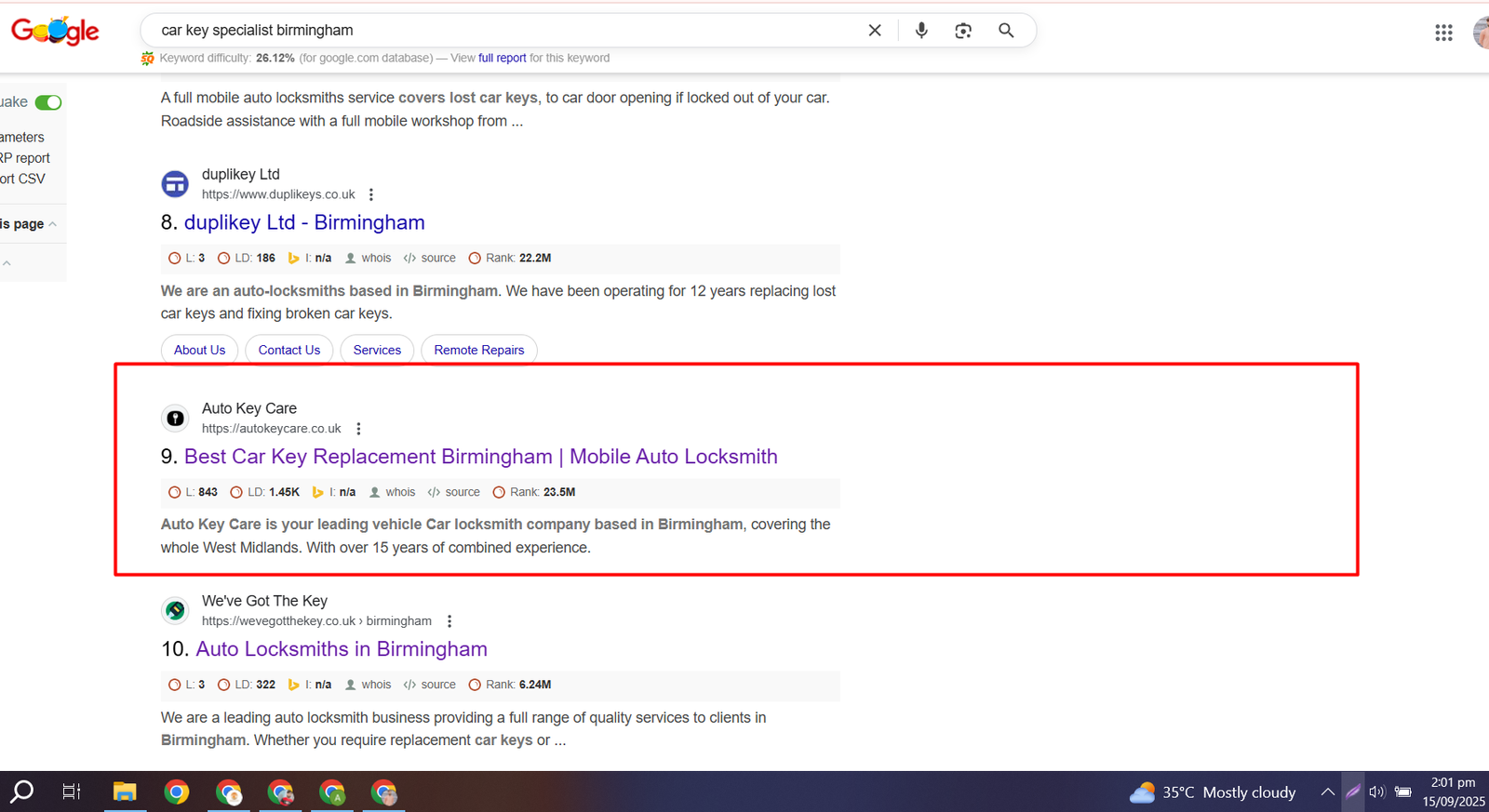The height and width of the screenshot is (812, 1489).
Task: Open the Services sitelink for duplikey
Action: (377, 350)
